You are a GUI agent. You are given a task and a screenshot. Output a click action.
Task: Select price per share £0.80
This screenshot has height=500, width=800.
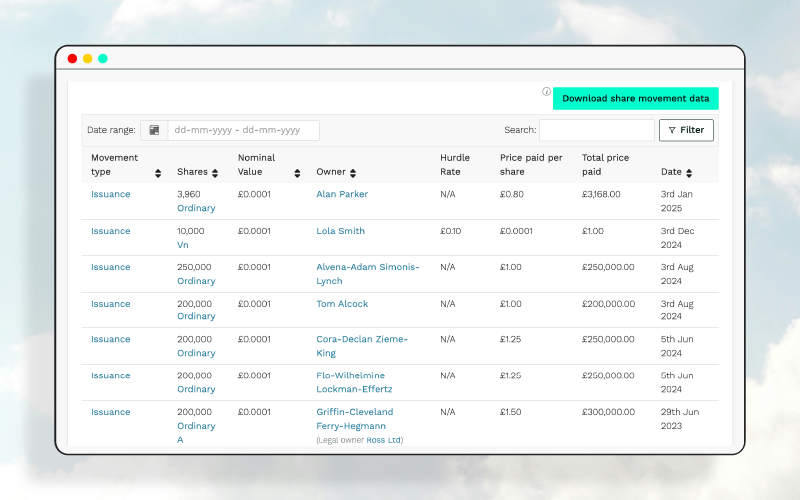(x=512, y=194)
